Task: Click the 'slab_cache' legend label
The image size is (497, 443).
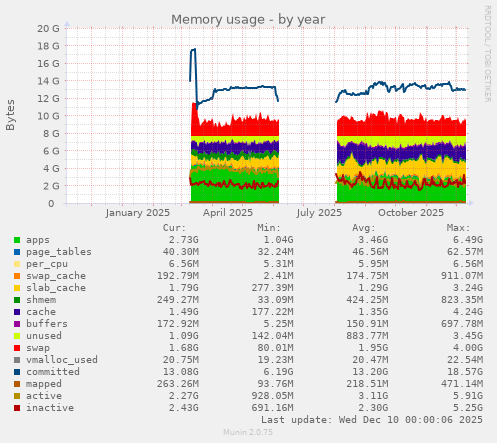Action: pos(56,288)
